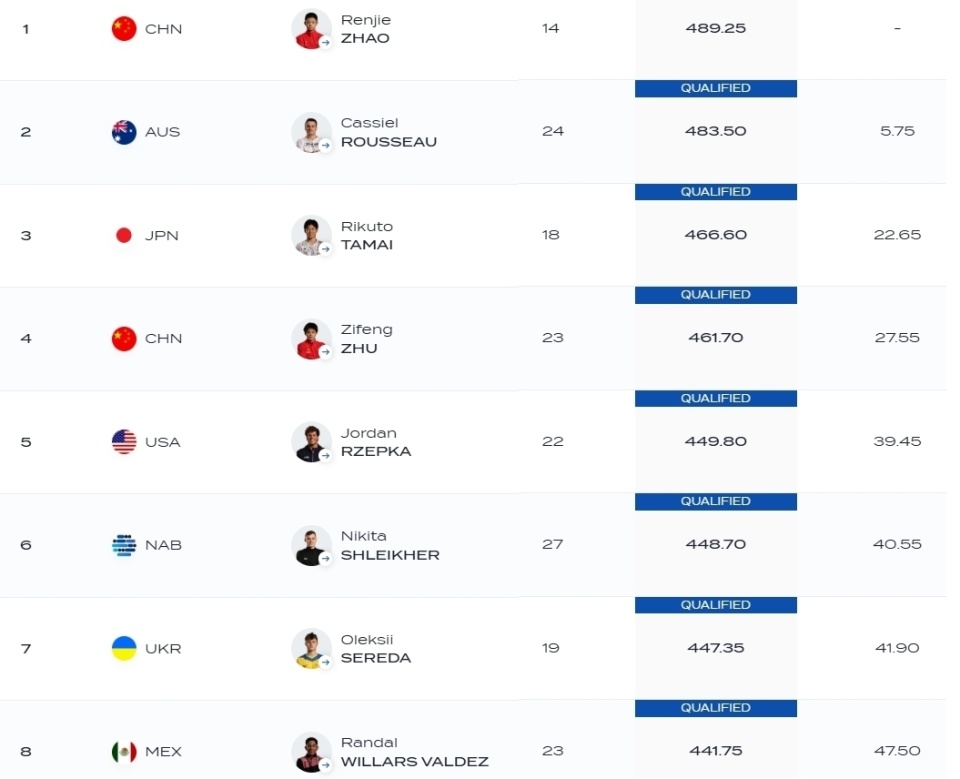Click the QUALIFIED badge below Zhao's score
The height and width of the screenshot is (779, 960).
click(x=716, y=88)
